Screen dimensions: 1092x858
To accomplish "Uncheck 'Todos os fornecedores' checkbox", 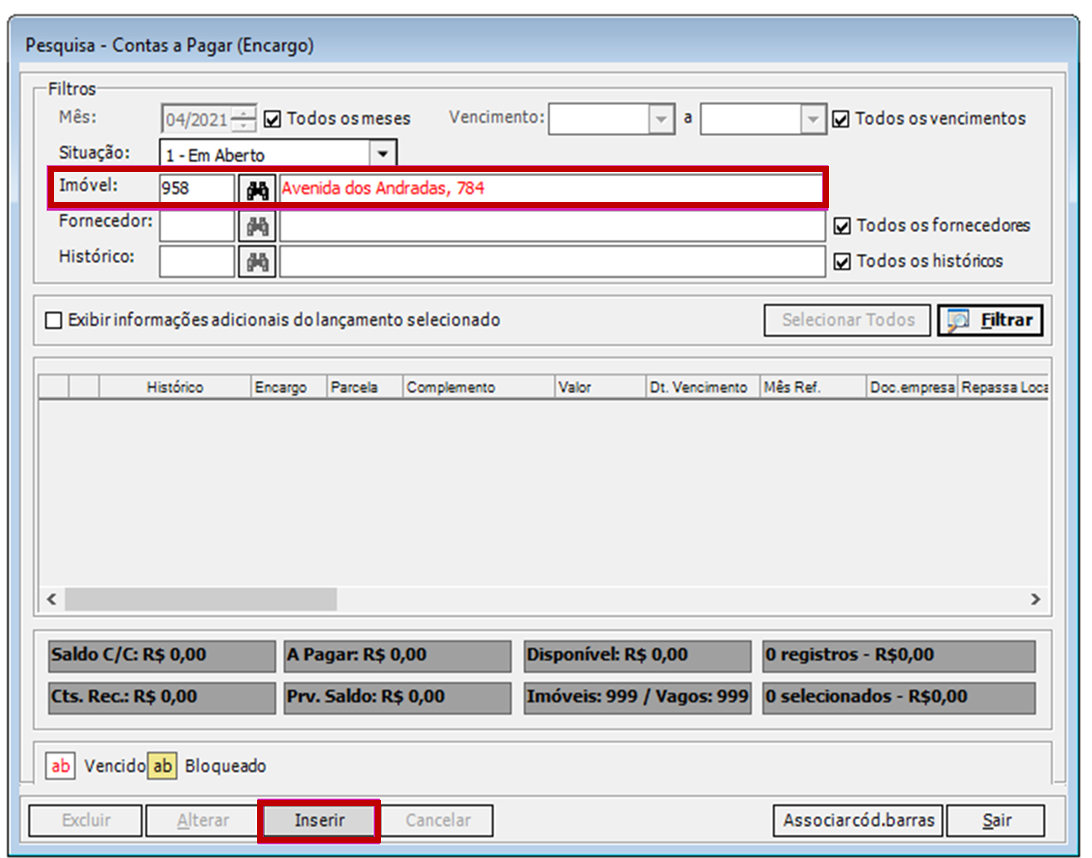I will (842, 226).
